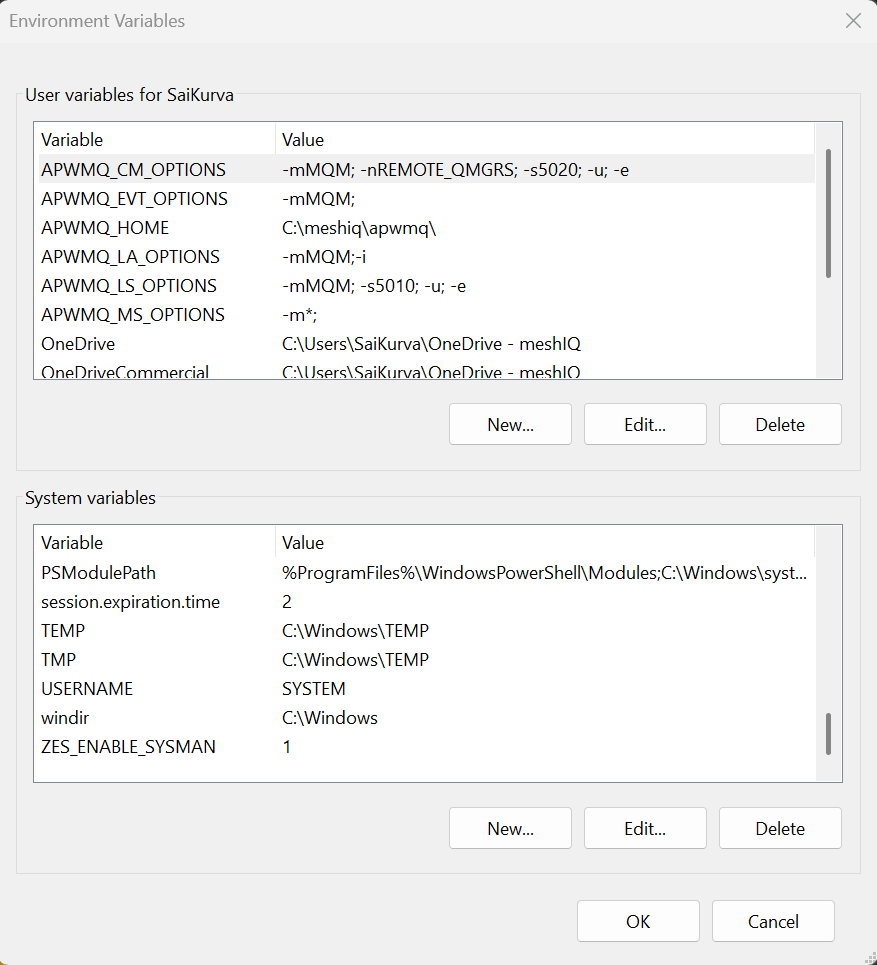Edit the selected user variable
The image size is (877, 965).
[x=644, y=424]
